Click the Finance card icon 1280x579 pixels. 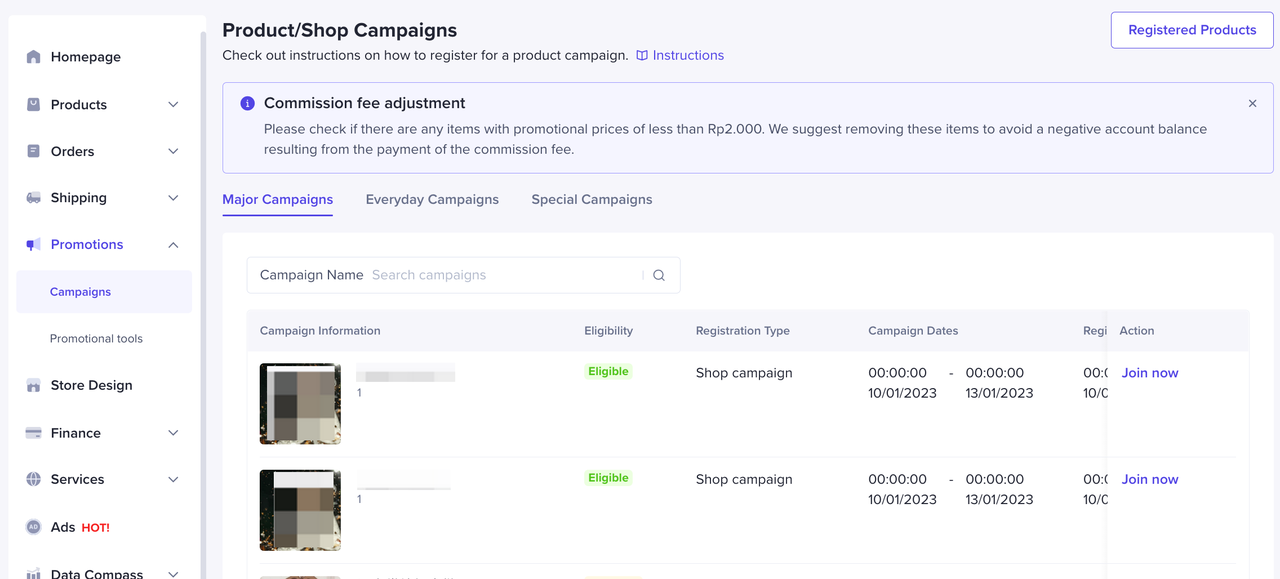click(x=34, y=433)
